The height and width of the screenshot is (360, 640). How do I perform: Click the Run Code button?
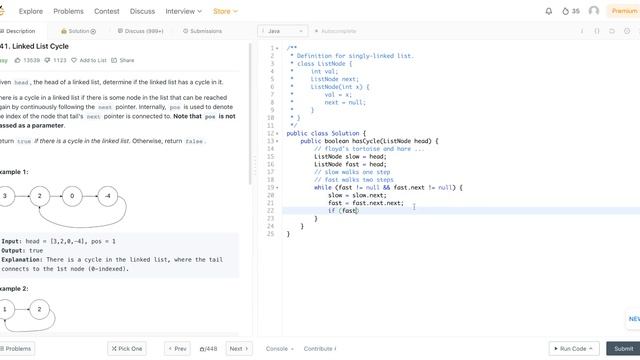pos(573,349)
